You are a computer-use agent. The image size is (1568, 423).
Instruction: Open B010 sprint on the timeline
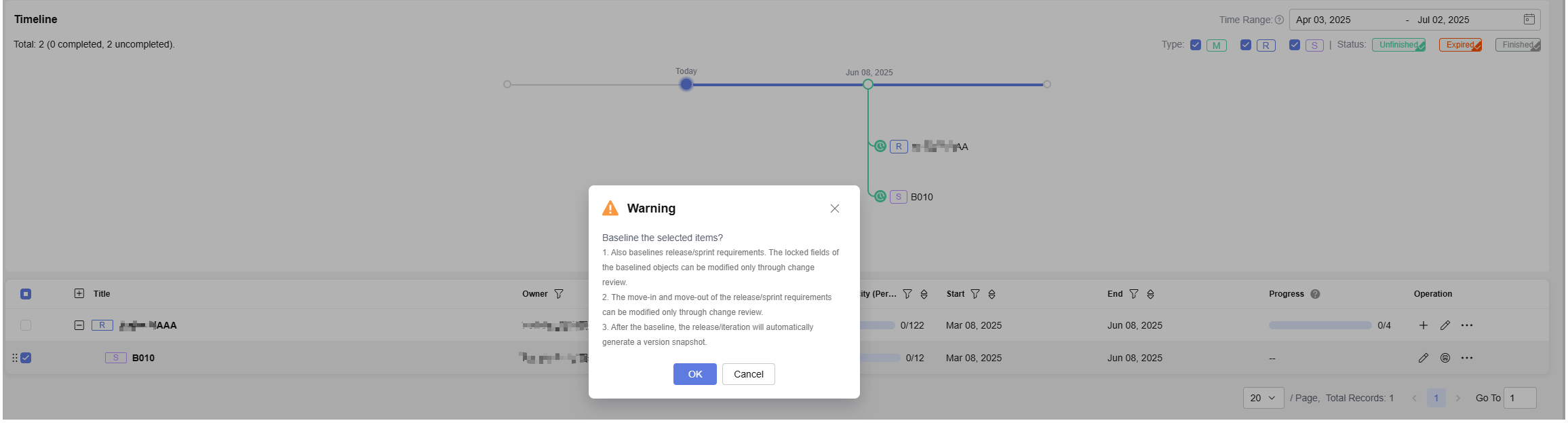(922, 197)
